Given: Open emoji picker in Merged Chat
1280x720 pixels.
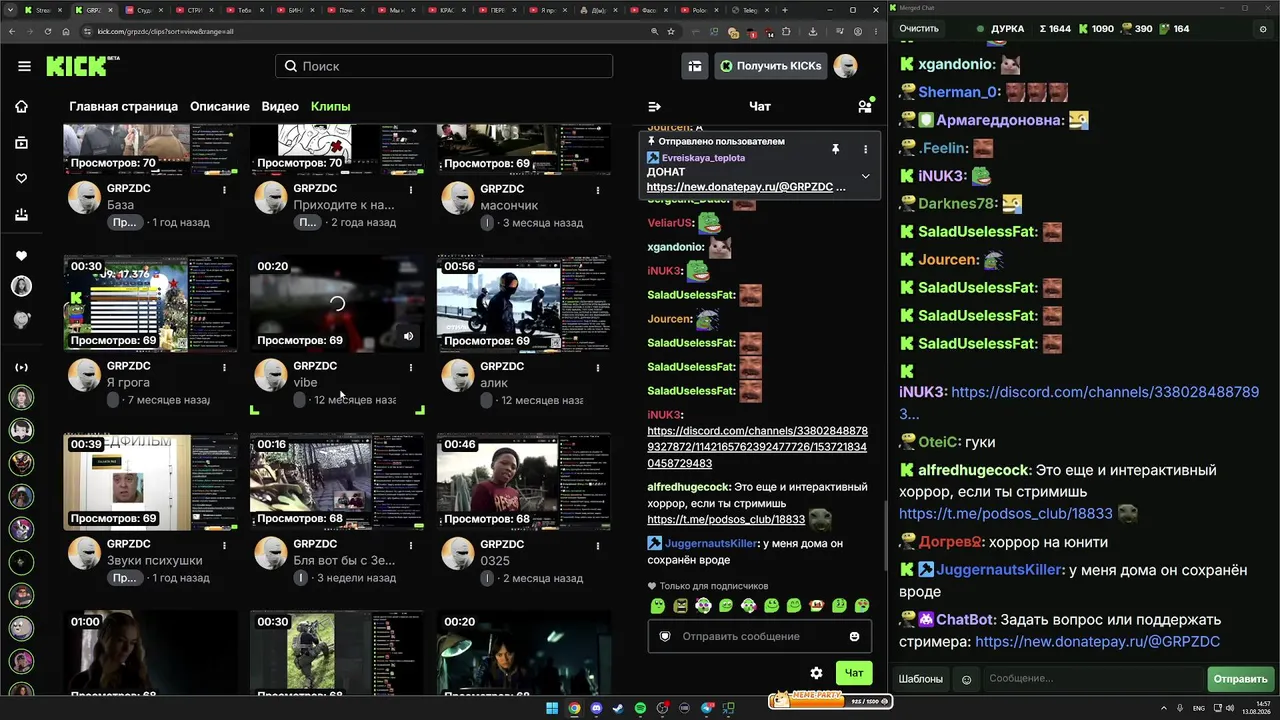Looking at the screenshot, I should (x=966, y=679).
